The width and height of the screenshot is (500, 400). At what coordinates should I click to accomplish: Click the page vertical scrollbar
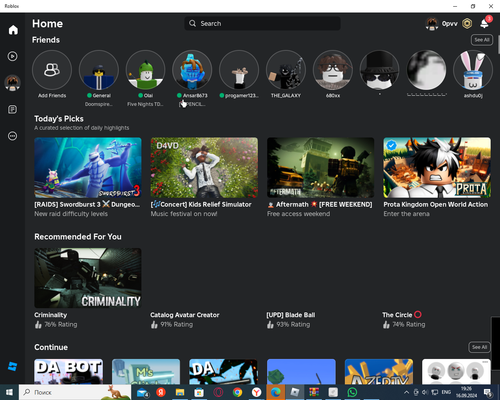pyautogui.click(x=498, y=44)
